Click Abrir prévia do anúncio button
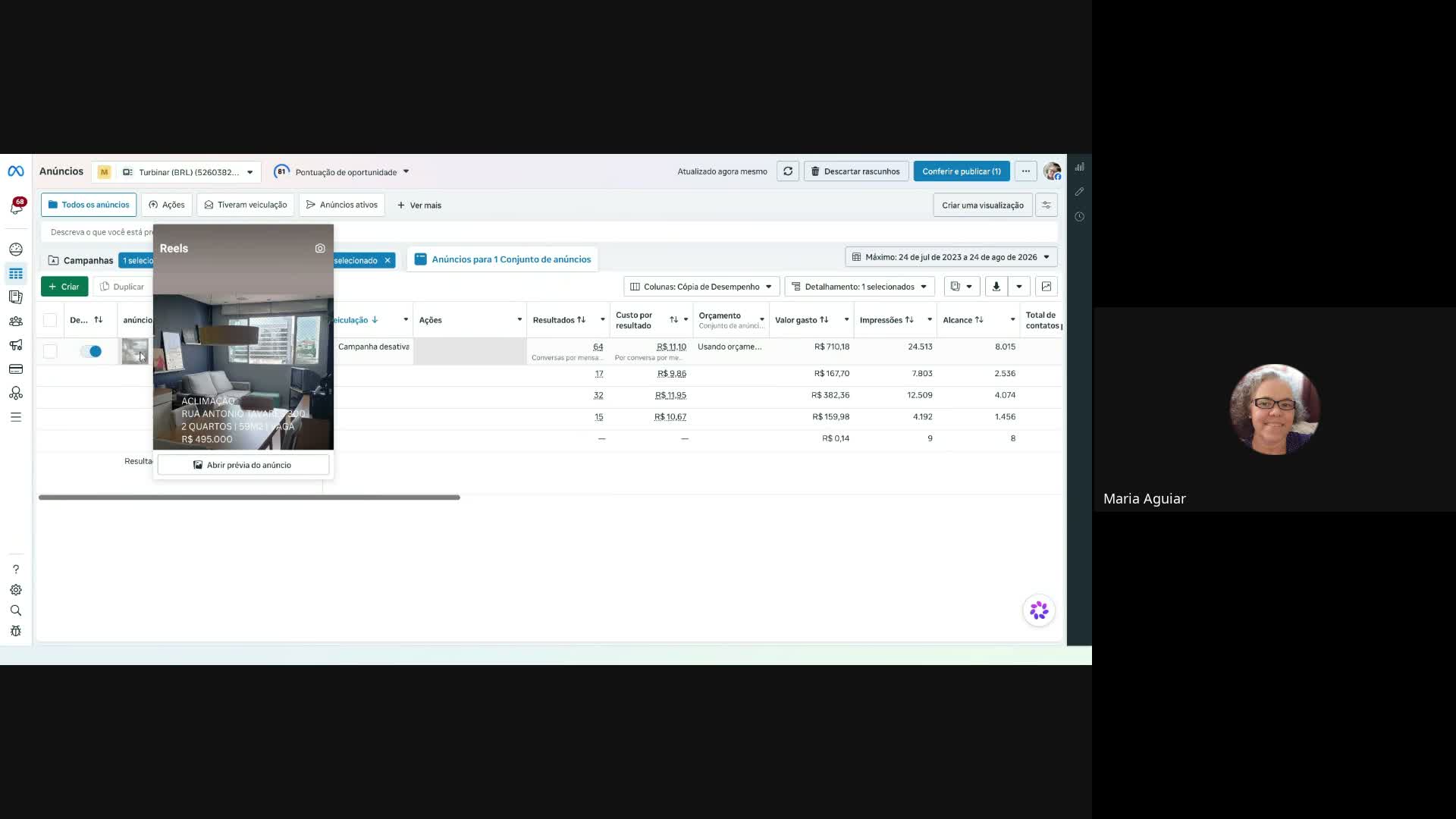This screenshot has width=1456, height=819. [x=243, y=465]
